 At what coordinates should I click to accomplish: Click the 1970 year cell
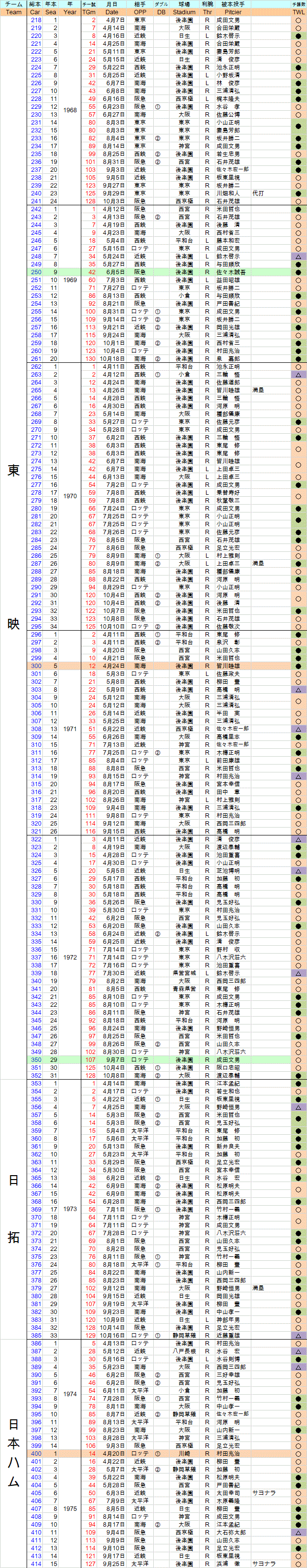pos(70,496)
